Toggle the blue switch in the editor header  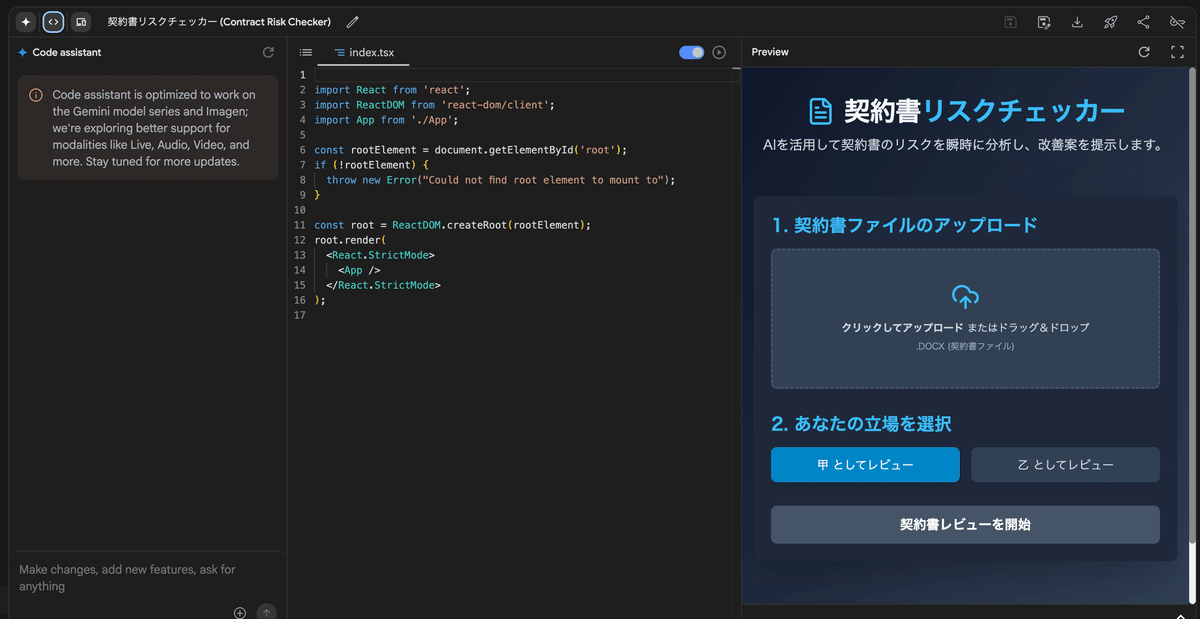tap(691, 51)
